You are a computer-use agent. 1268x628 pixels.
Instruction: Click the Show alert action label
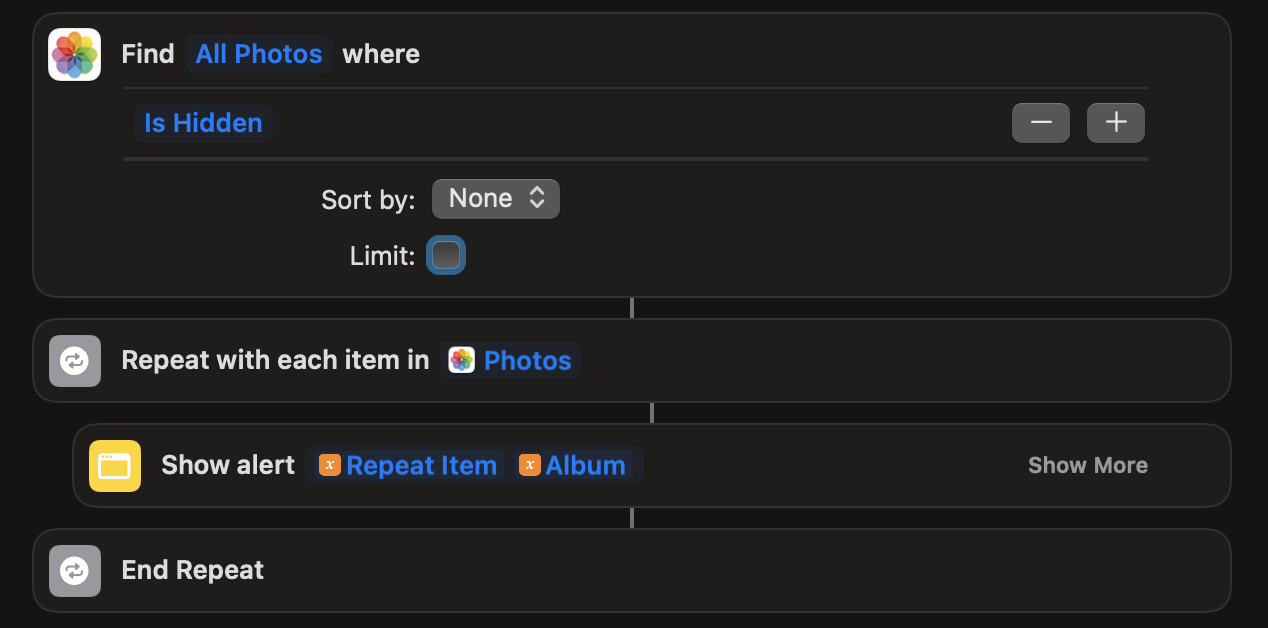click(228, 466)
